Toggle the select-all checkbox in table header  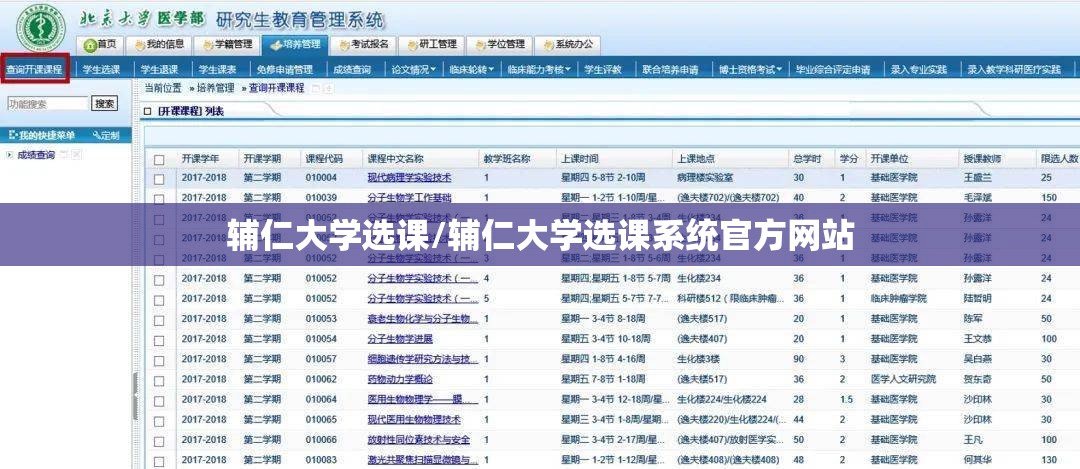tap(159, 159)
